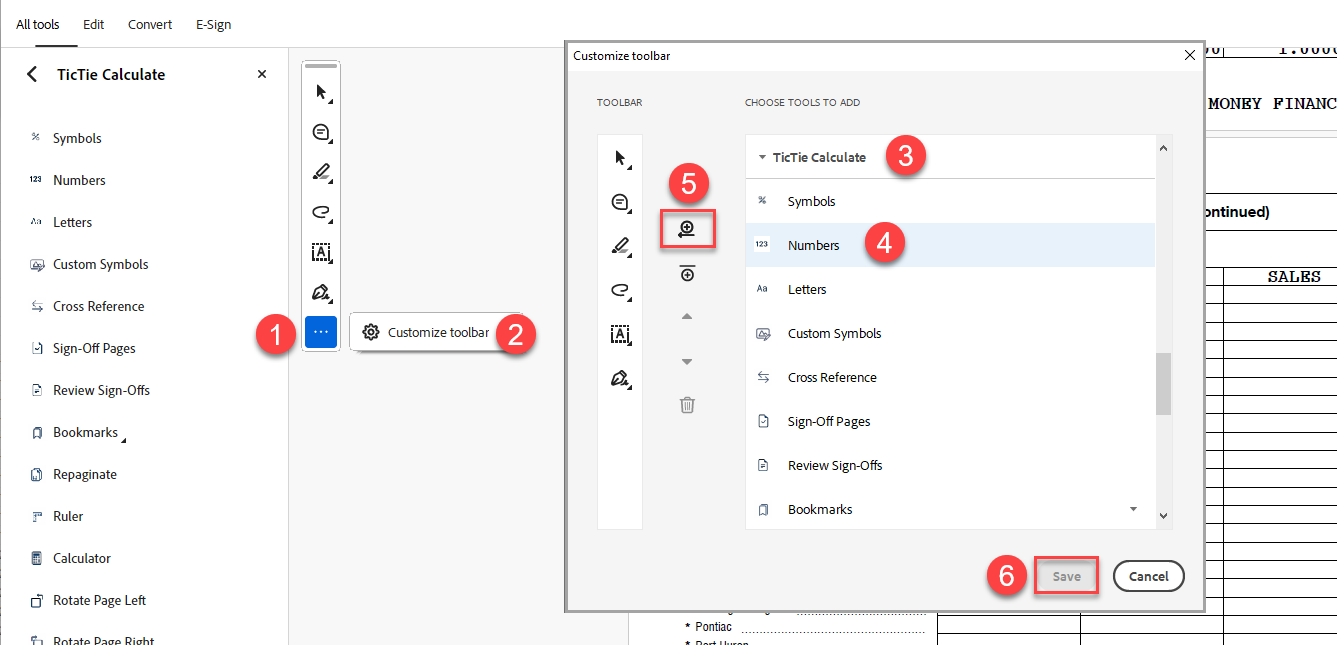Close the TicTie Calculate side panel
Screen dimensions: 1337x645
click(262, 74)
